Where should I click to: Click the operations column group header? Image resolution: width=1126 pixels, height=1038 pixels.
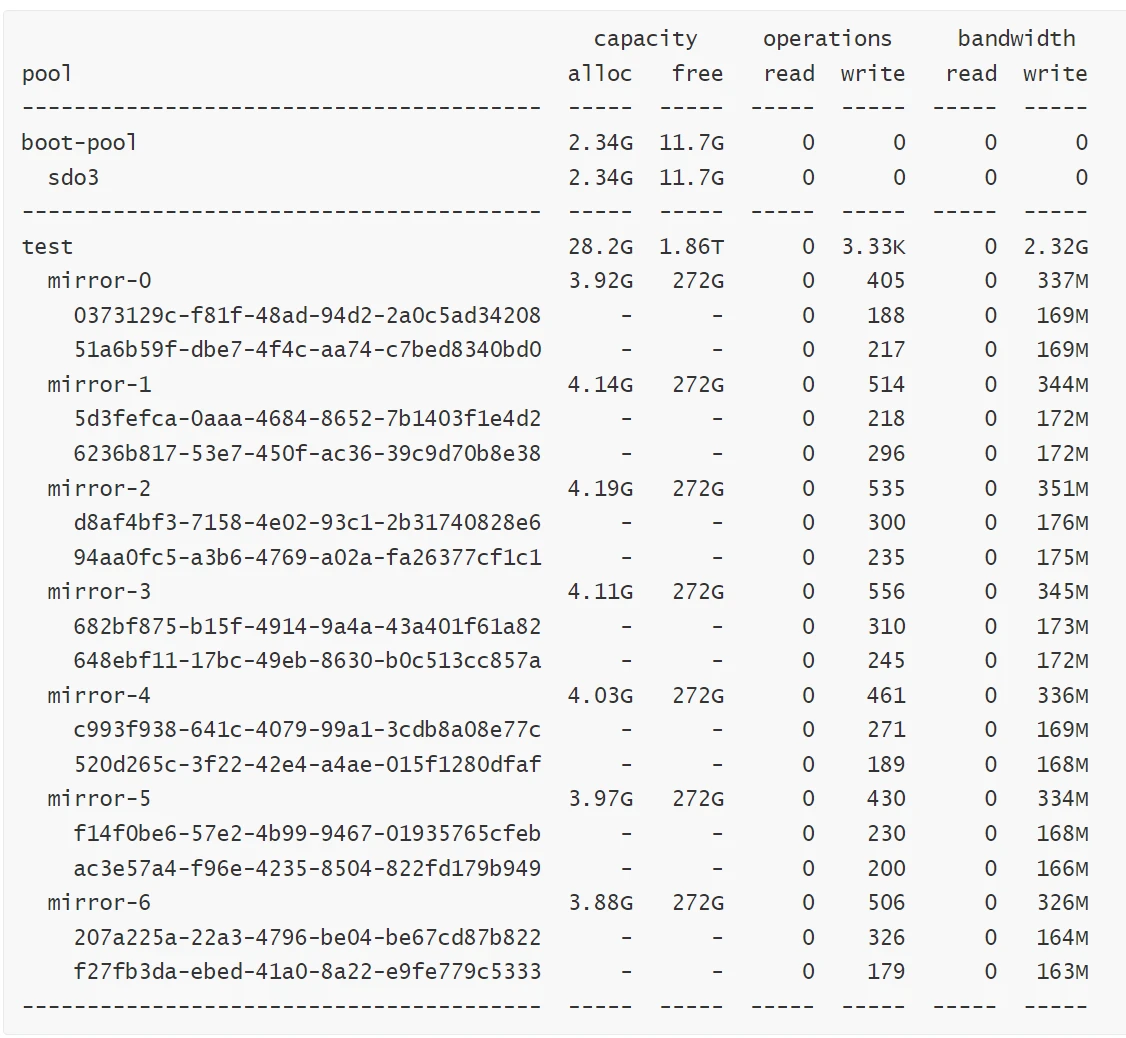click(x=827, y=39)
